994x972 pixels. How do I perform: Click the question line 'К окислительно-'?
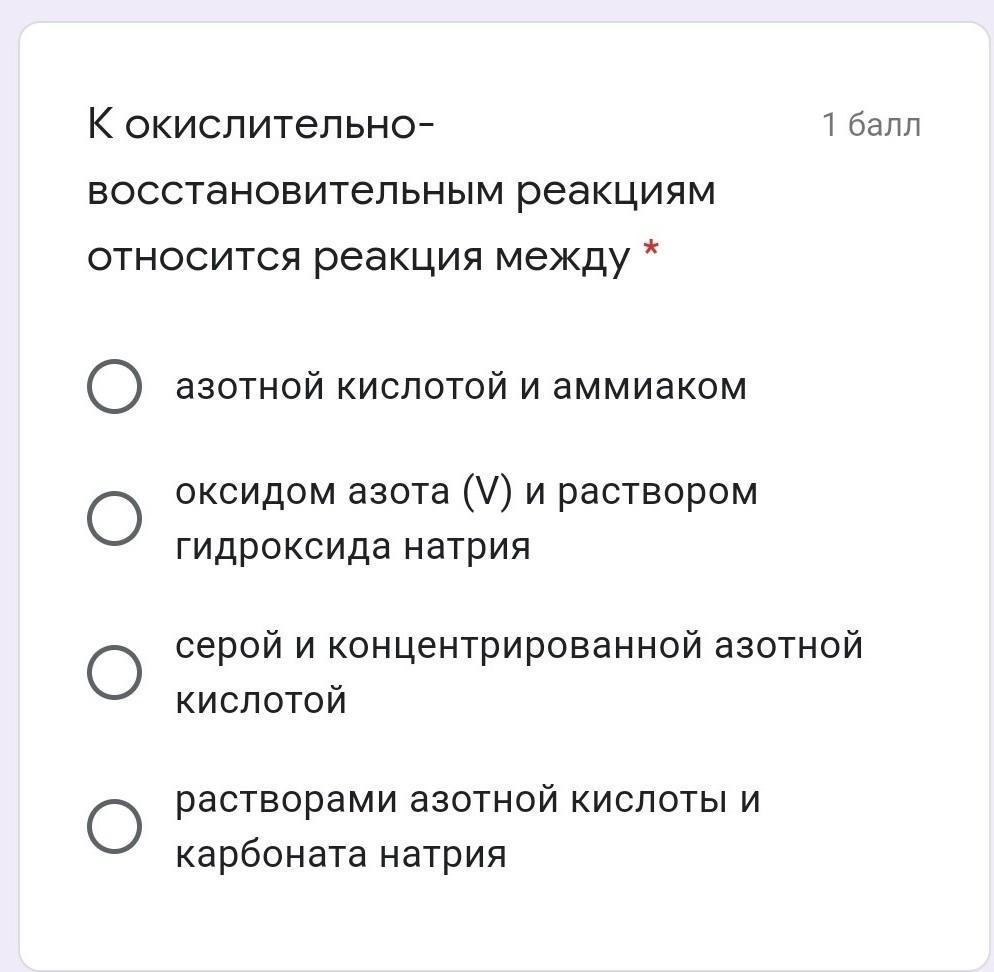tap(261, 125)
